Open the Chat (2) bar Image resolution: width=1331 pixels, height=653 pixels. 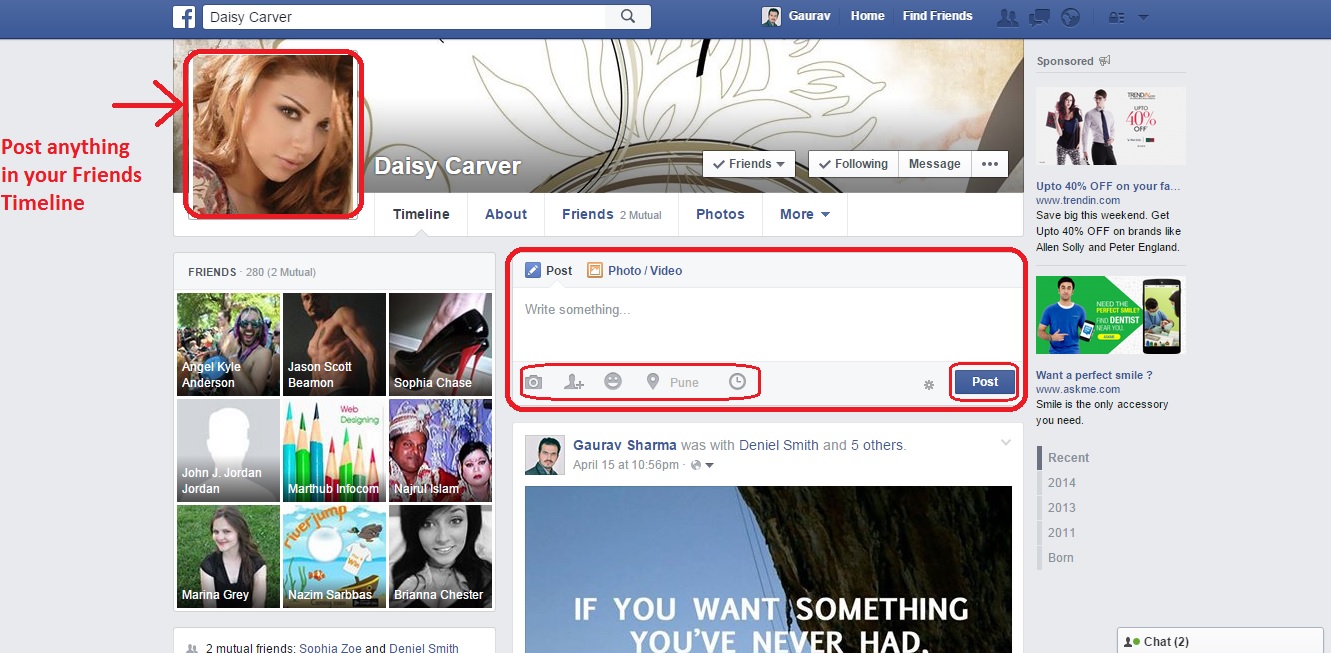click(x=1220, y=641)
